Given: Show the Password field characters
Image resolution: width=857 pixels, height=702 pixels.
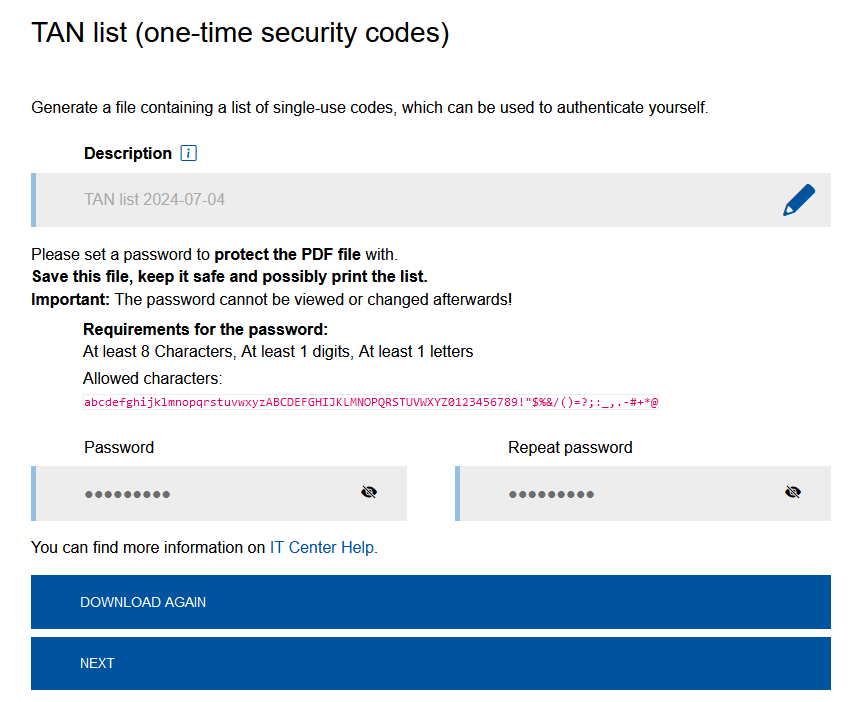Looking at the screenshot, I should (x=369, y=492).
